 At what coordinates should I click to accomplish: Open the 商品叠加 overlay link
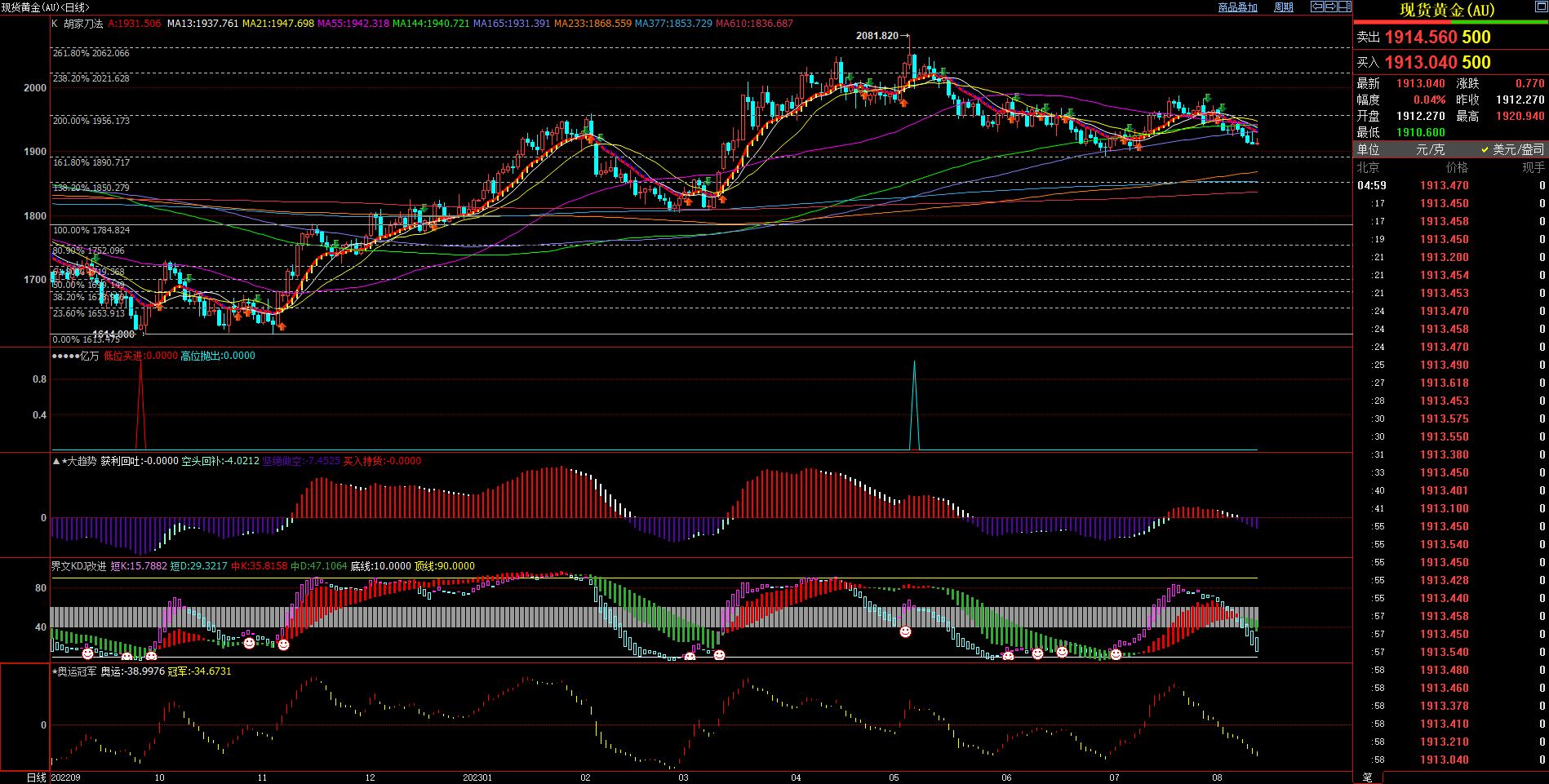pos(1237,7)
